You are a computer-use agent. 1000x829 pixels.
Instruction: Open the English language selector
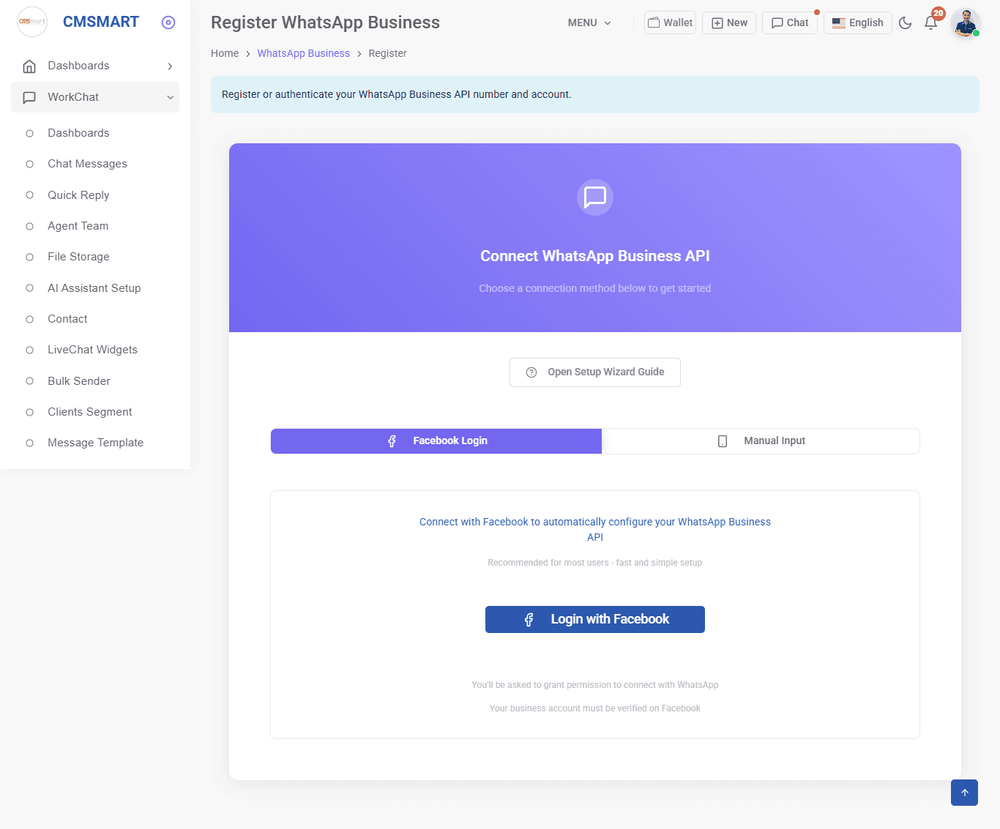(857, 23)
